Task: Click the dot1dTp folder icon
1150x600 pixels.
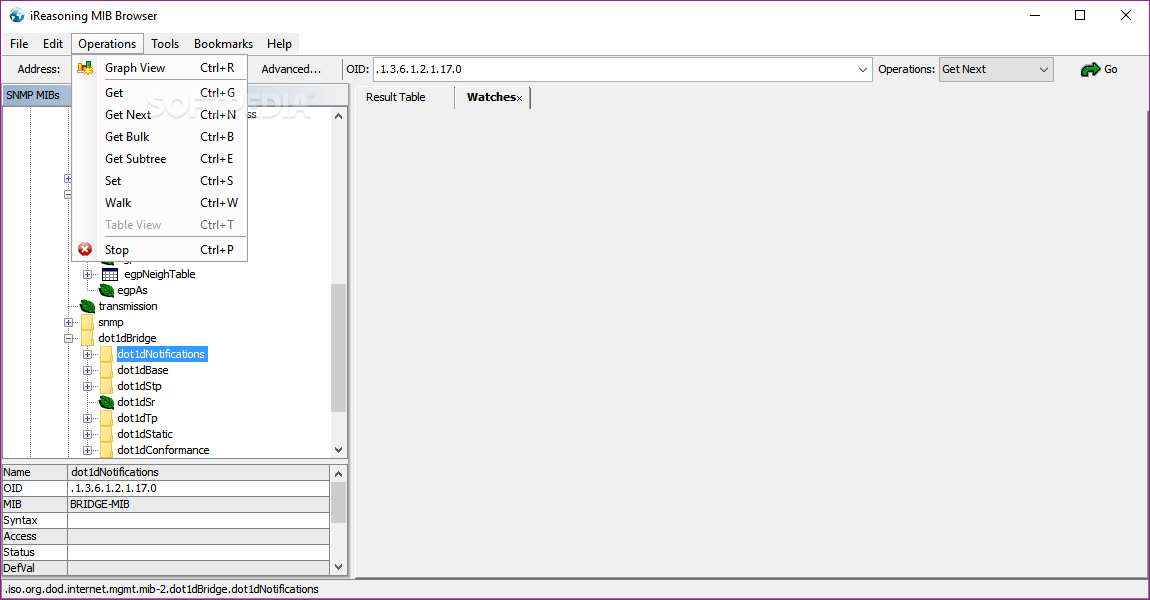Action: click(107, 418)
